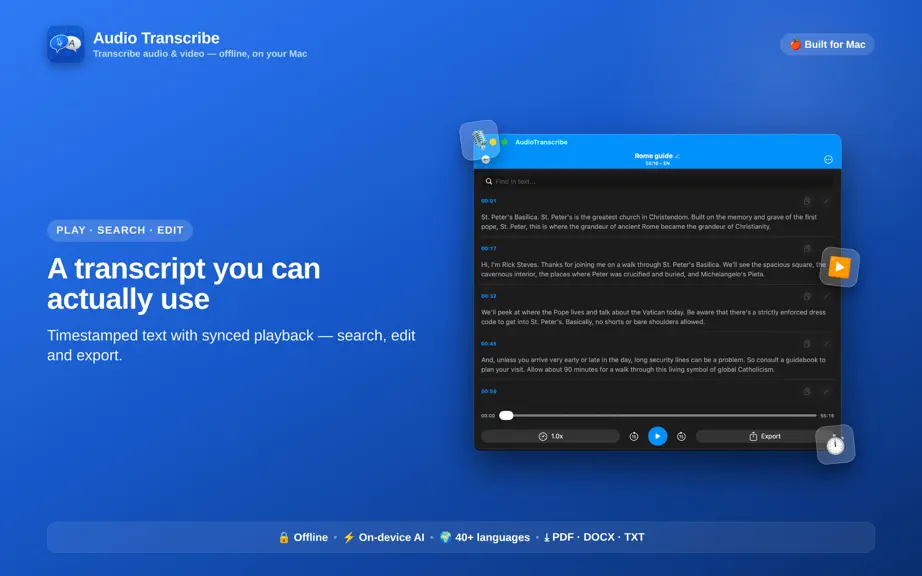
Task: Select the 'And, unless you arrive' paragraph
Action: point(653,364)
